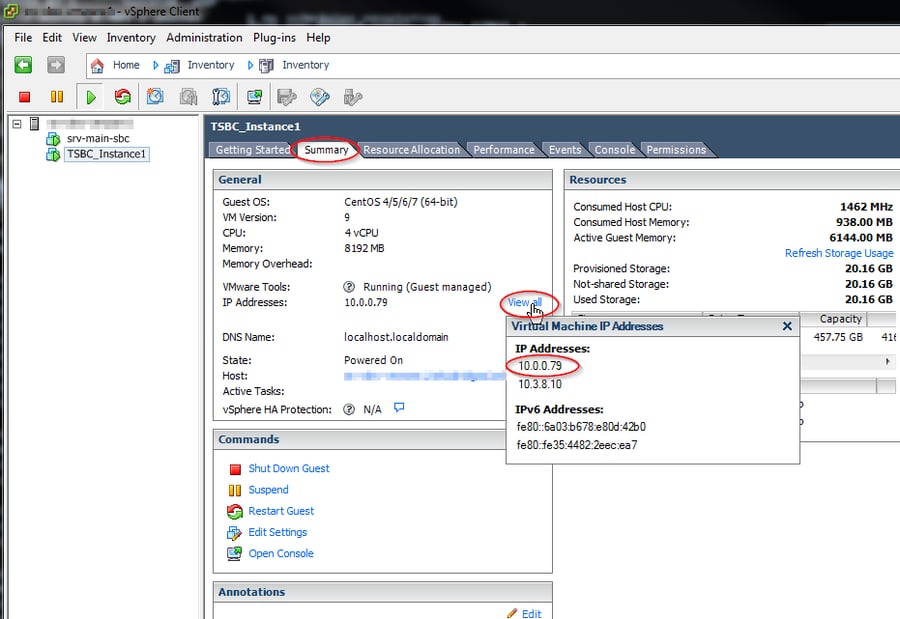
Task: Click the Reset VM toolbar icon
Action: click(122, 96)
